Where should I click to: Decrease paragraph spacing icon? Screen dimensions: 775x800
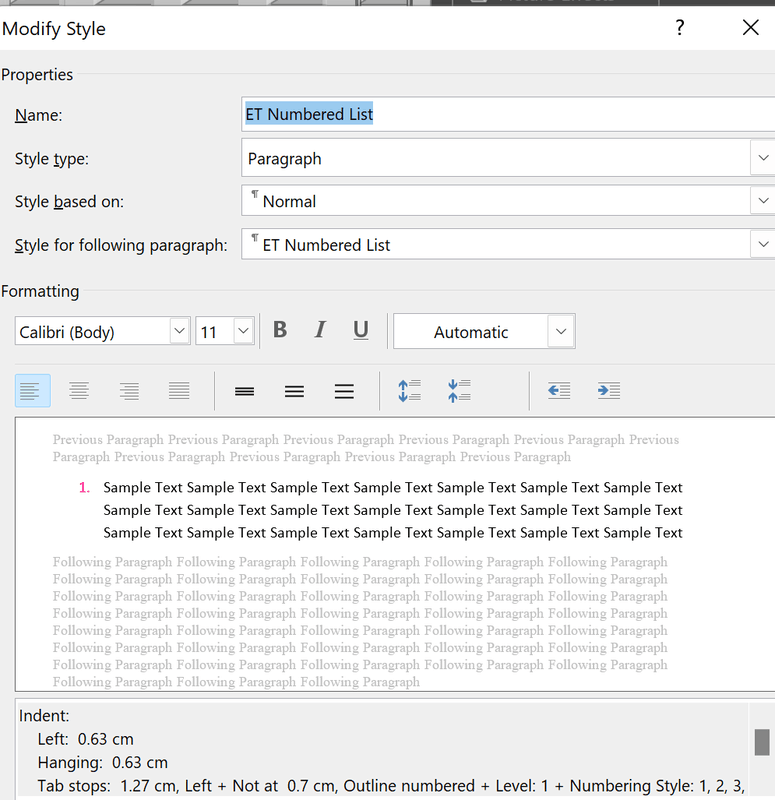click(x=459, y=391)
